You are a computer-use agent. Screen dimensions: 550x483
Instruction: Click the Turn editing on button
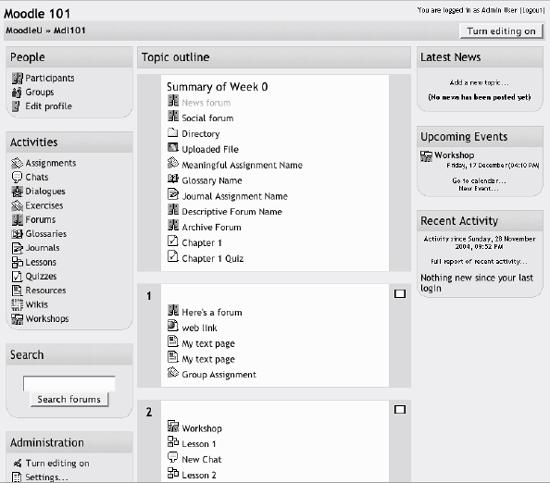[501, 31]
